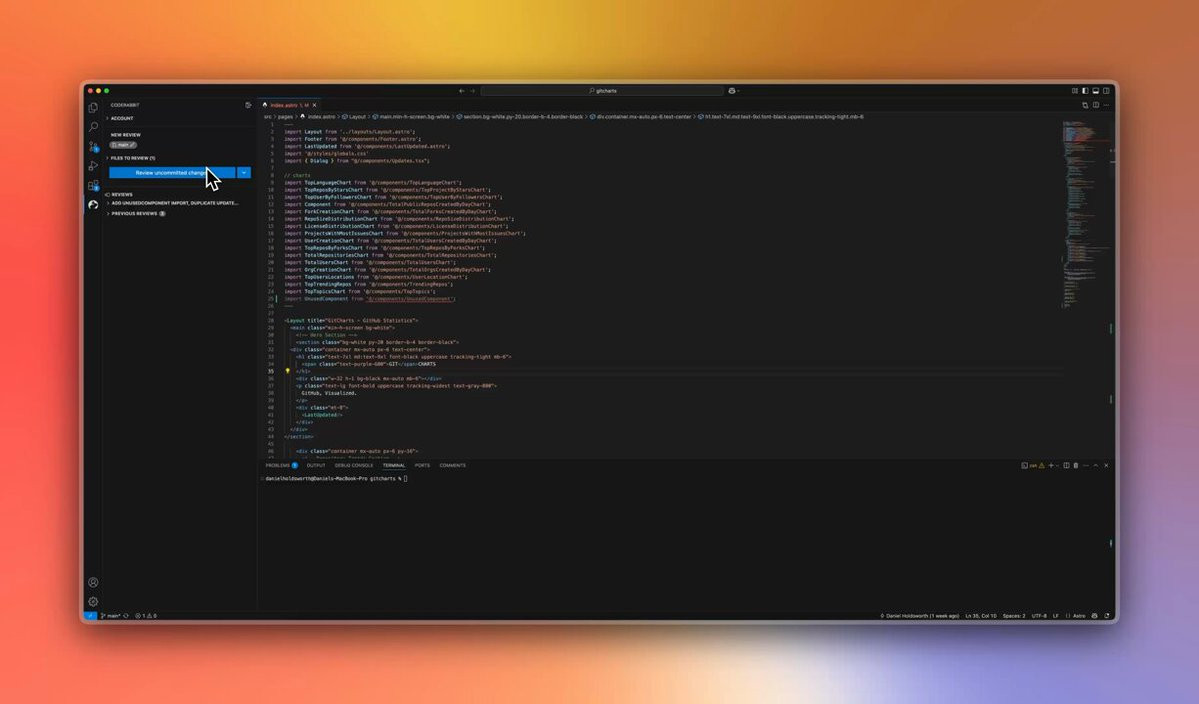Toggle the bottom panel layout icon
This screenshot has width=1199, height=704.
(x=1096, y=90)
